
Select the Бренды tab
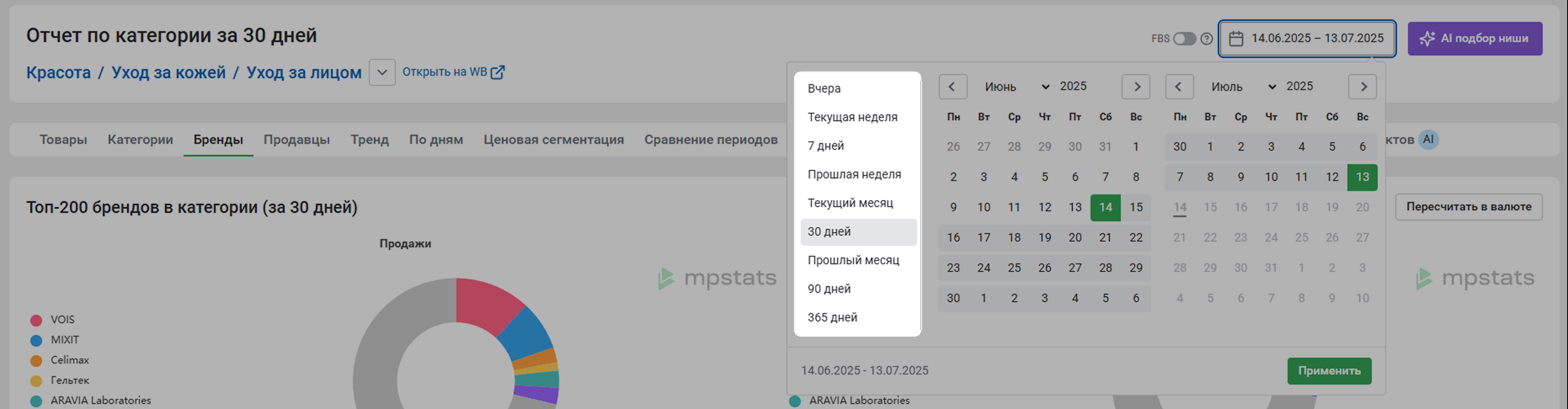tap(218, 140)
